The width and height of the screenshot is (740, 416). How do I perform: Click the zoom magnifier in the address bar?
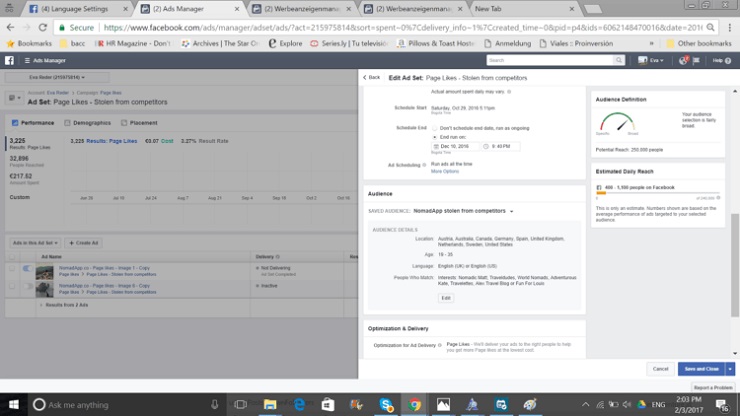[x=710, y=27]
